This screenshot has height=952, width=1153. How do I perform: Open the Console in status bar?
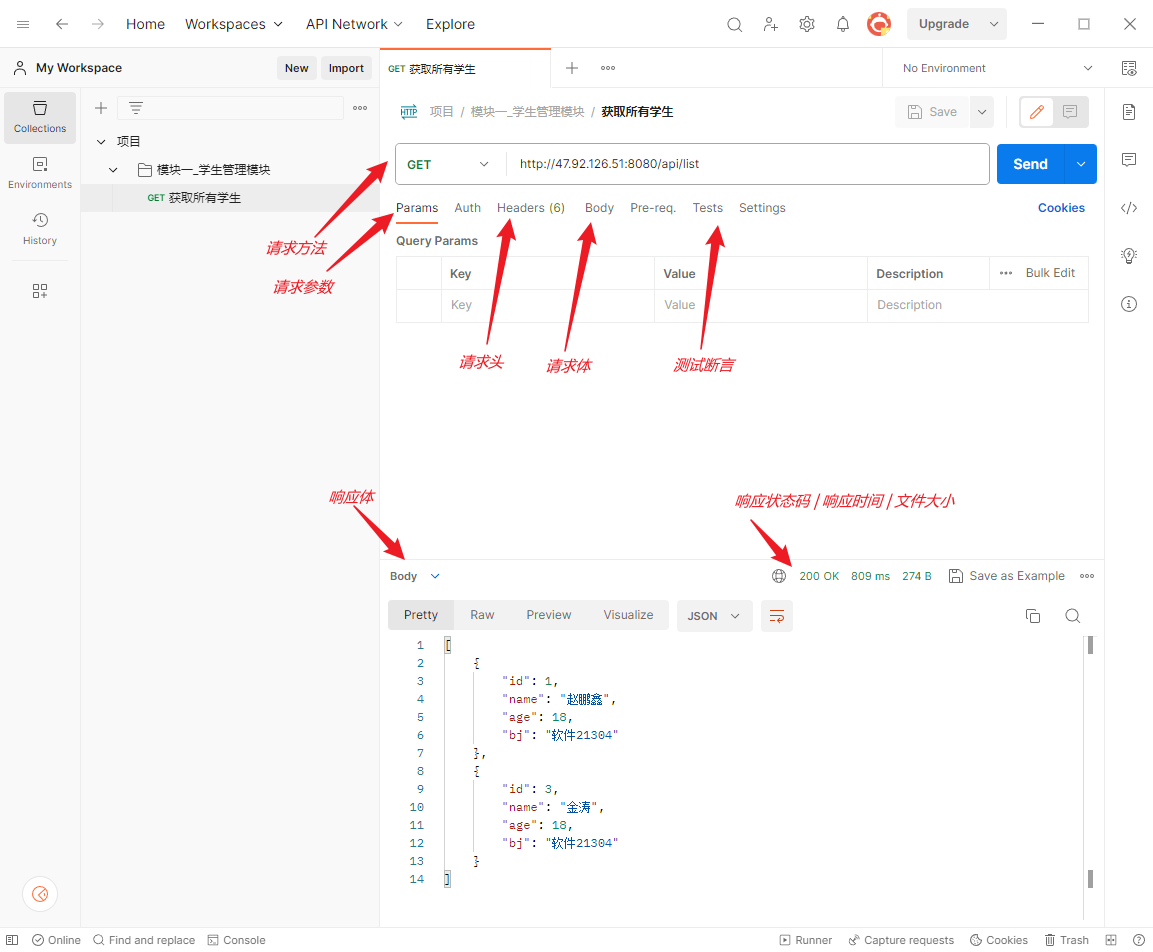[236, 940]
